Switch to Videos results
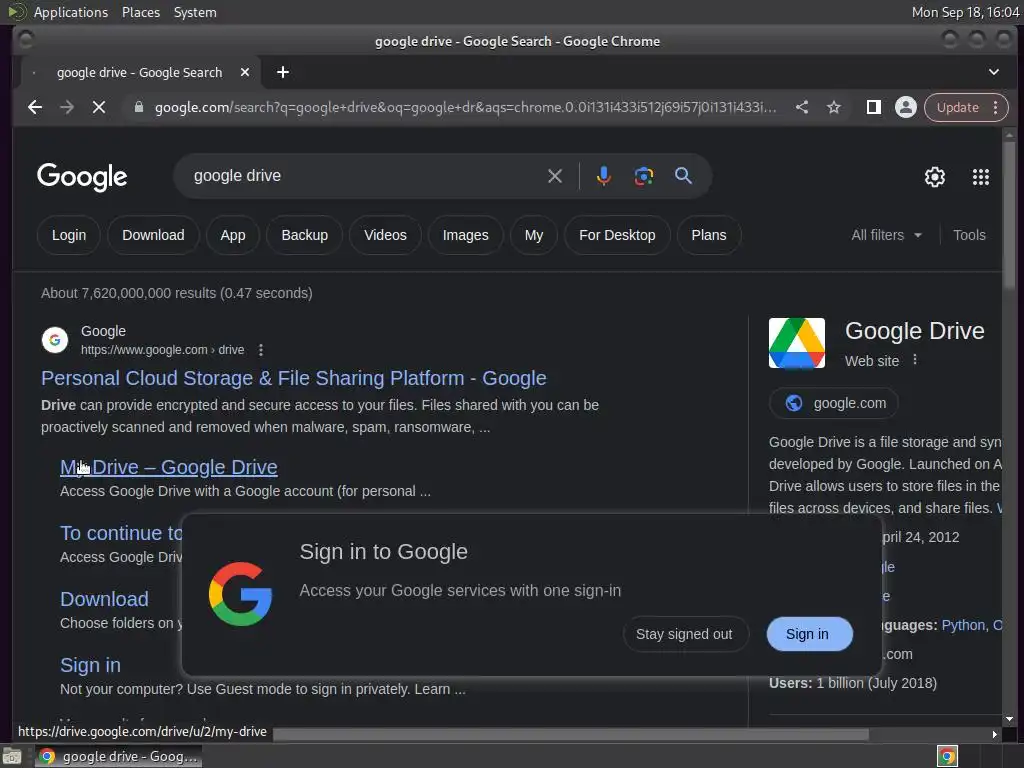This screenshot has width=1024, height=768. [385, 235]
